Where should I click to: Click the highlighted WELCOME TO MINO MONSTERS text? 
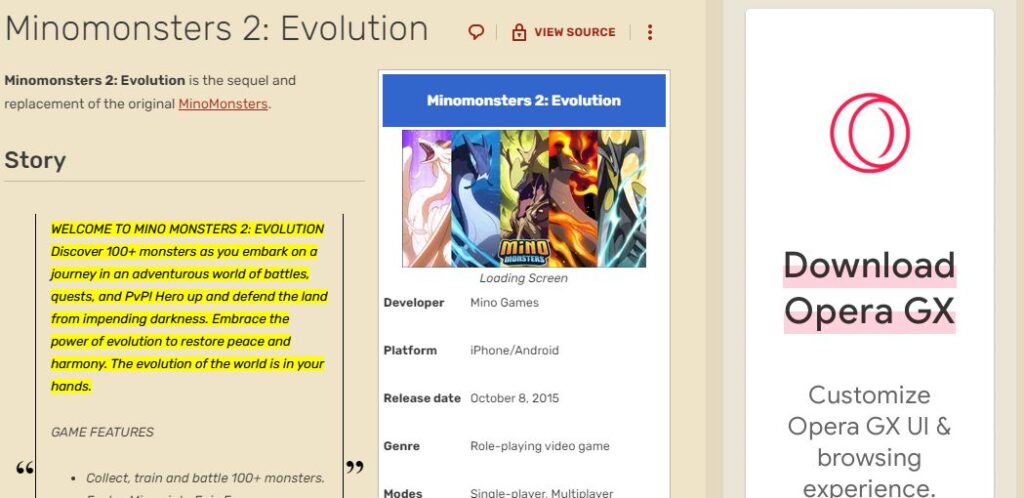click(x=188, y=229)
